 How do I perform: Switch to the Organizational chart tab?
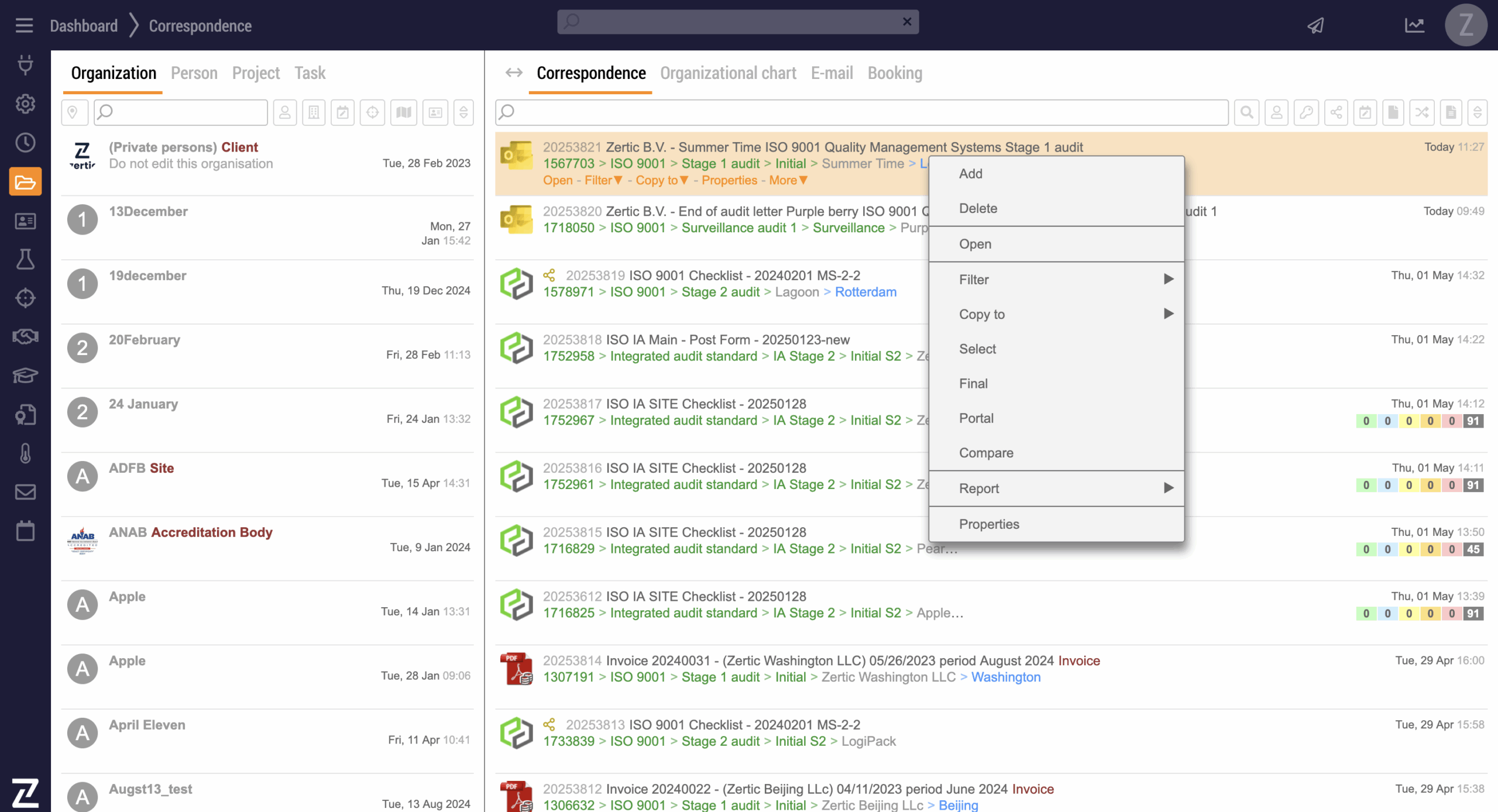click(x=728, y=73)
